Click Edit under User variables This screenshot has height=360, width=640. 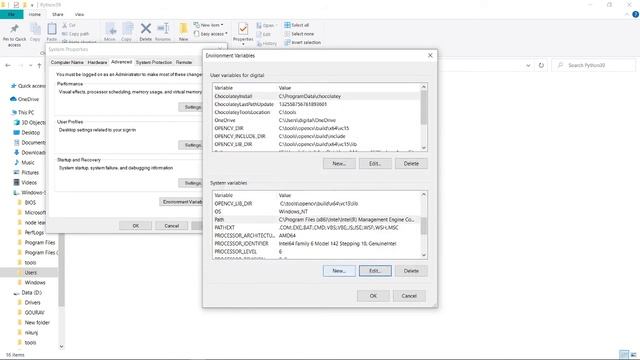(x=375, y=163)
